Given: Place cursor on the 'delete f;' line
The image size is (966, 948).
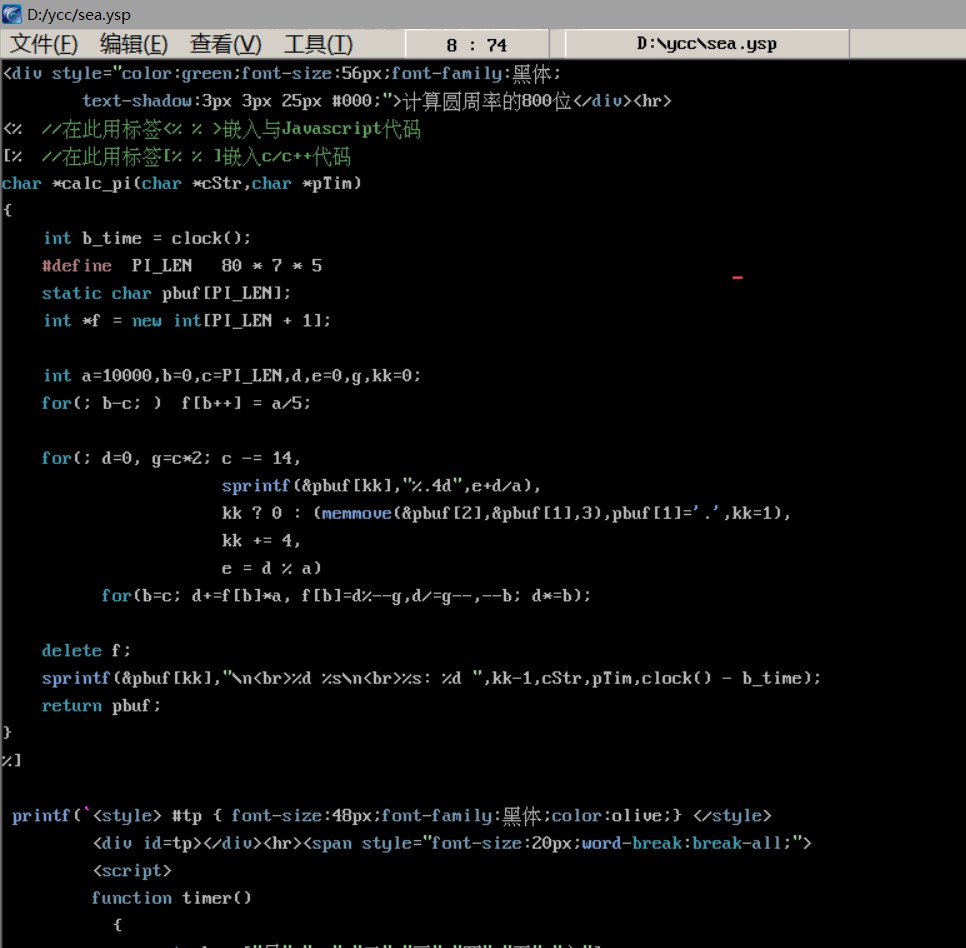Looking at the screenshot, I should (x=86, y=650).
